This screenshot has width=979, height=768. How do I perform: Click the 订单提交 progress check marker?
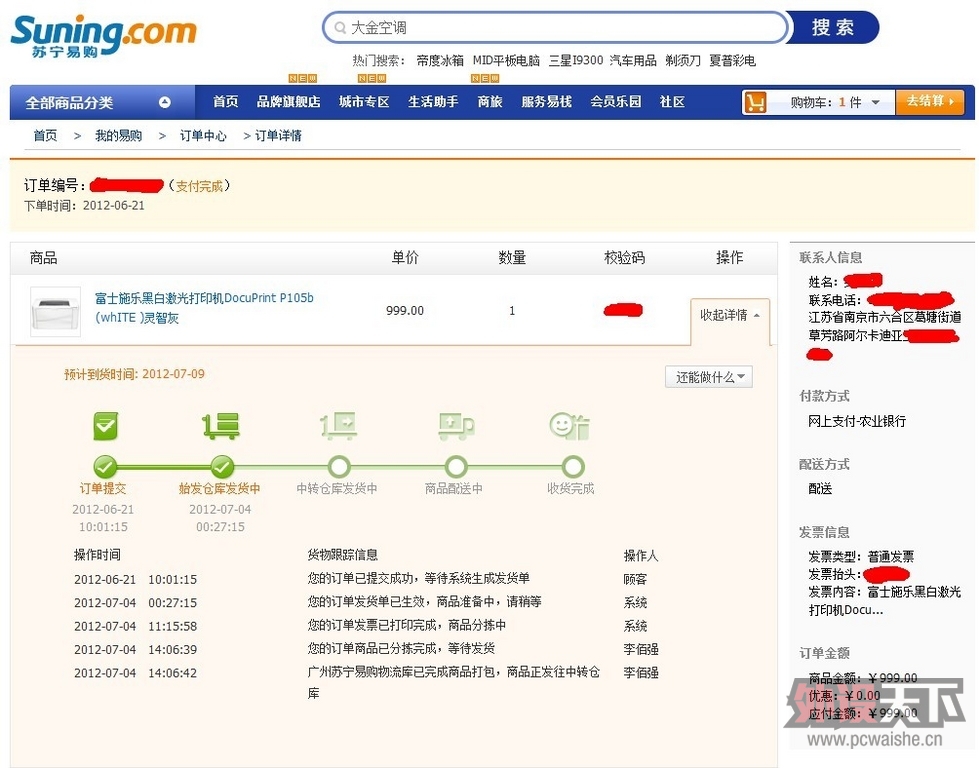[x=105, y=466]
